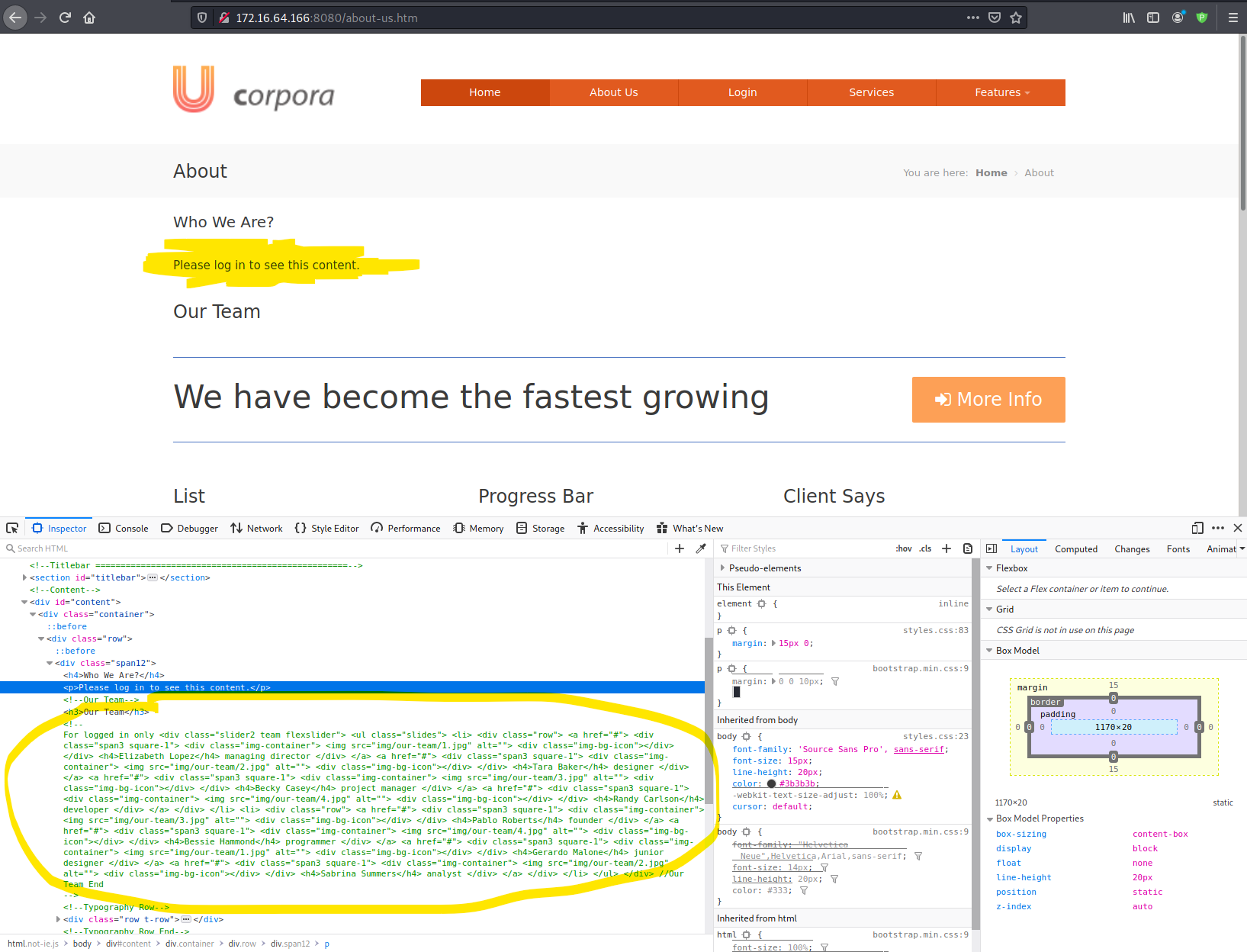The width and height of the screenshot is (1247, 952).
Task: Pick a color with the eyedropper tool
Action: click(x=701, y=548)
